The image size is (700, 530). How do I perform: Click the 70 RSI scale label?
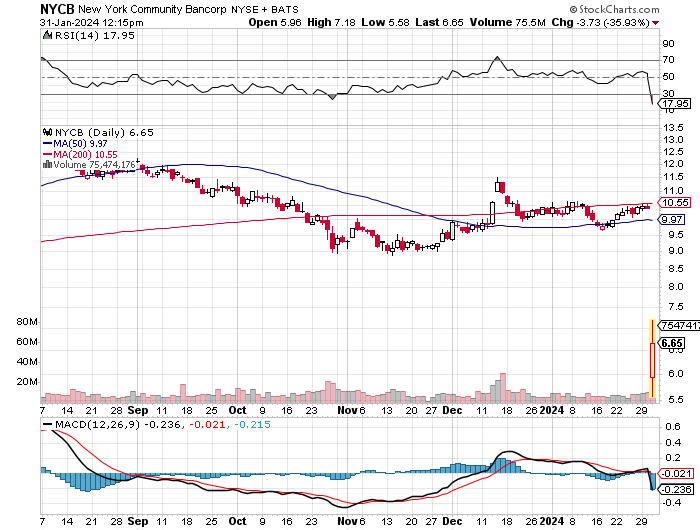tap(668, 60)
